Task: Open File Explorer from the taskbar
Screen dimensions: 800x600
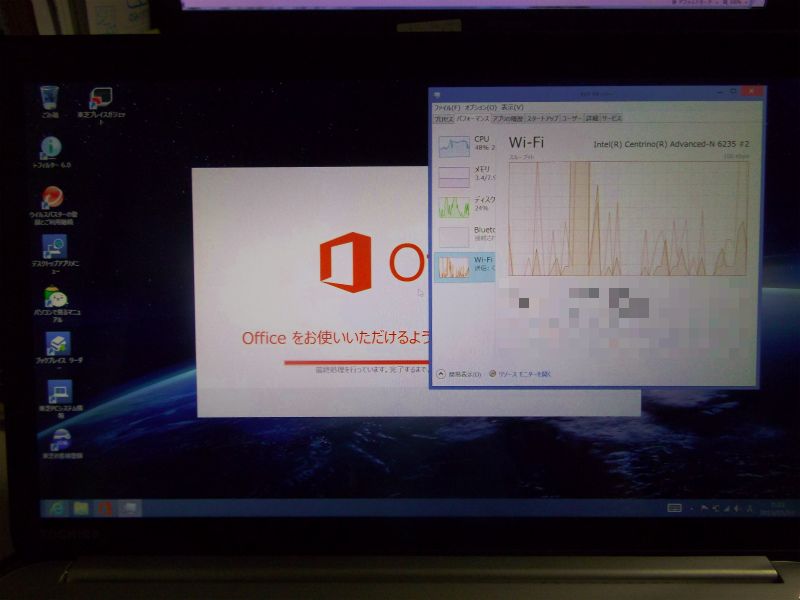Action: pyautogui.click(x=81, y=508)
